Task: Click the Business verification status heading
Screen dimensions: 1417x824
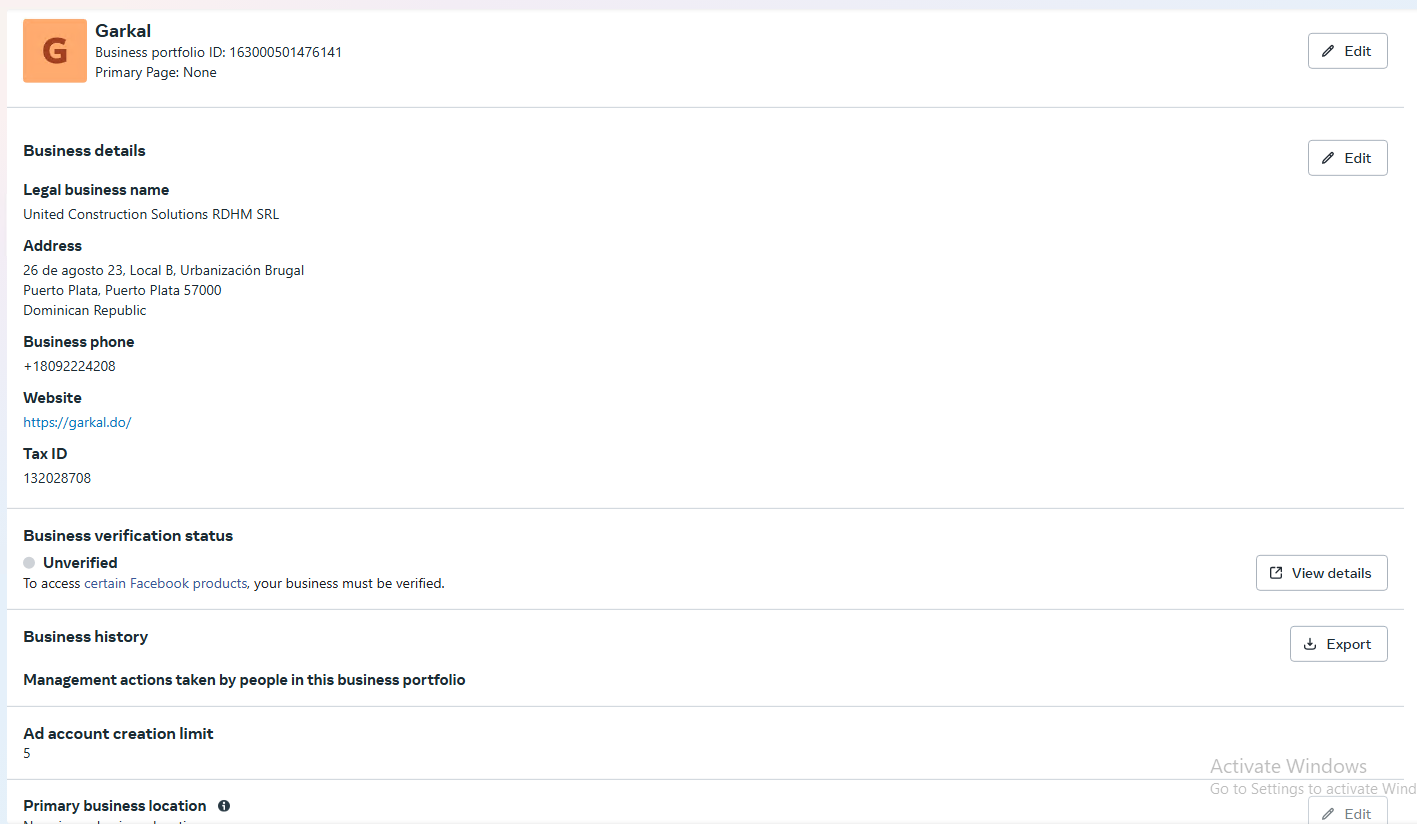Action: click(128, 536)
